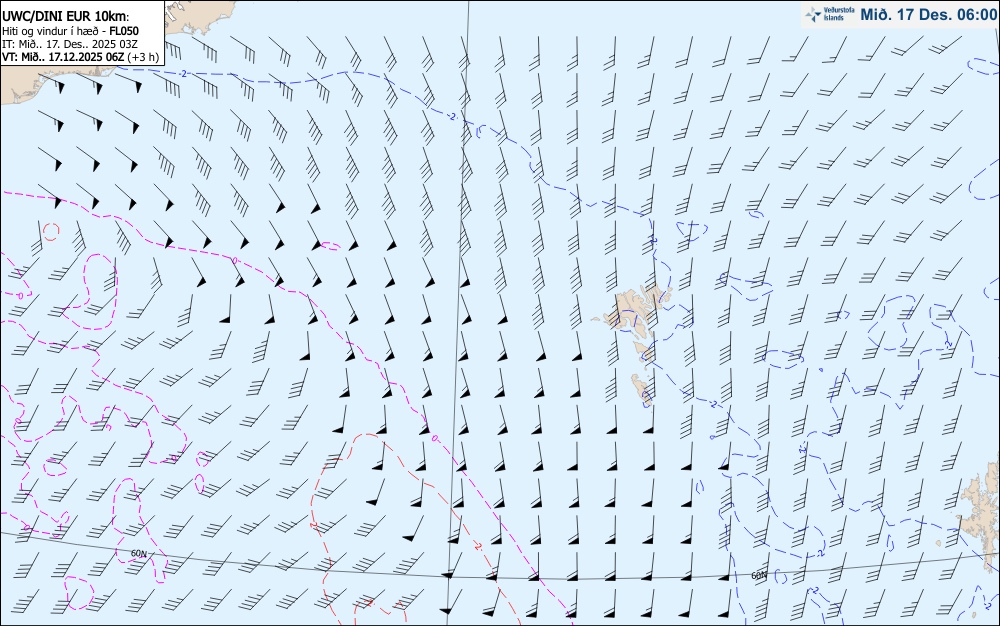Click the 'UWC/DINI EUR 10km:' title text

tap(66, 17)
